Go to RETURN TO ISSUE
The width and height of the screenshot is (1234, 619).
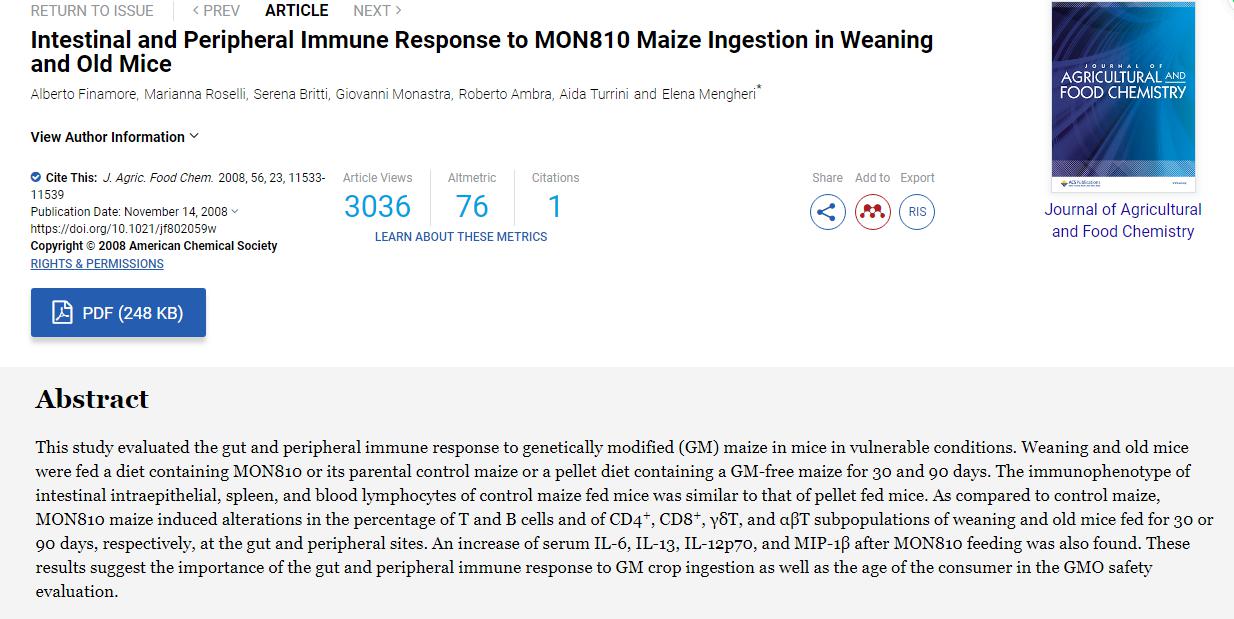[x=92, y=11]
